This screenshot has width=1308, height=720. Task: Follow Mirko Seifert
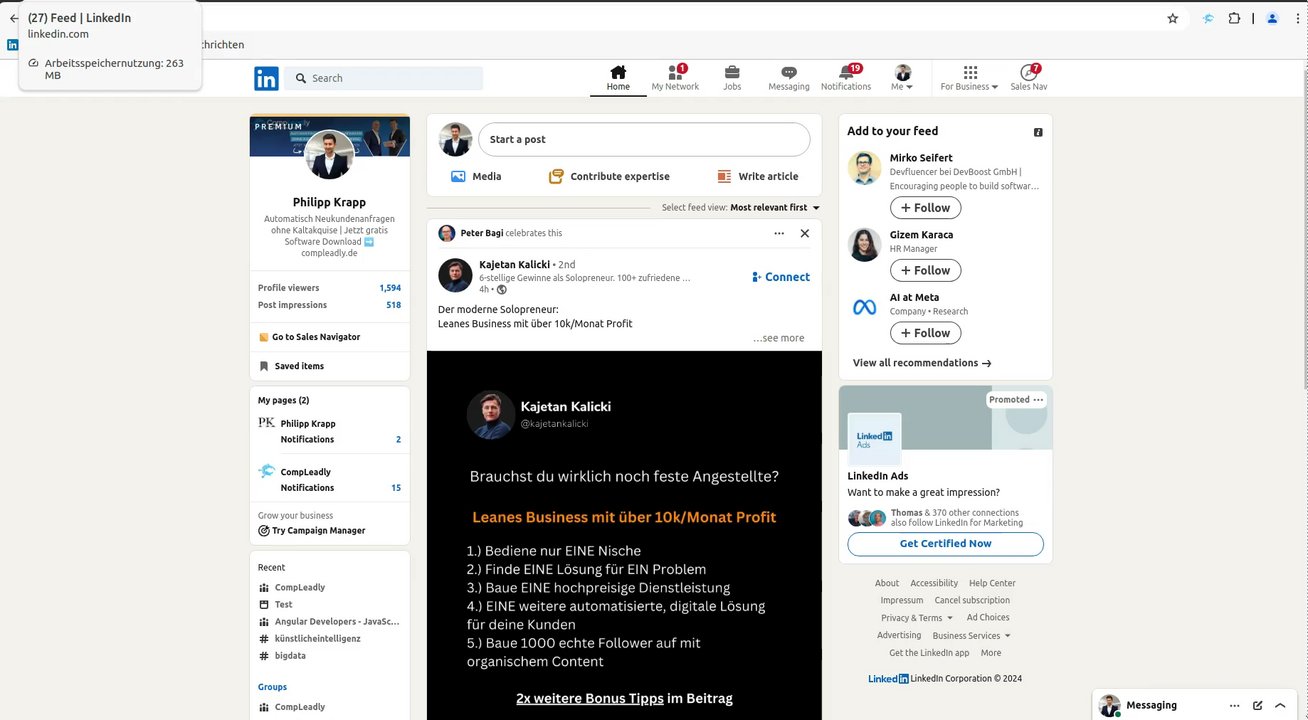coord(925,208)
